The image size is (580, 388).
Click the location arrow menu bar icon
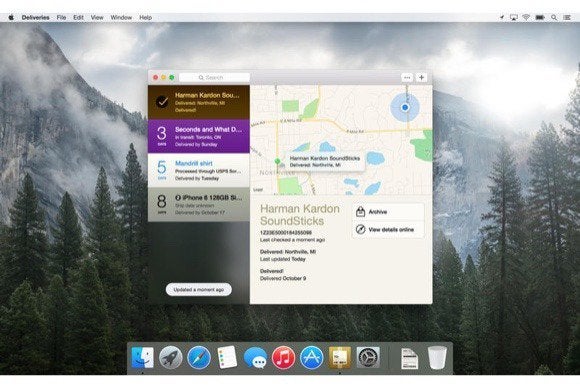(502, 17)
